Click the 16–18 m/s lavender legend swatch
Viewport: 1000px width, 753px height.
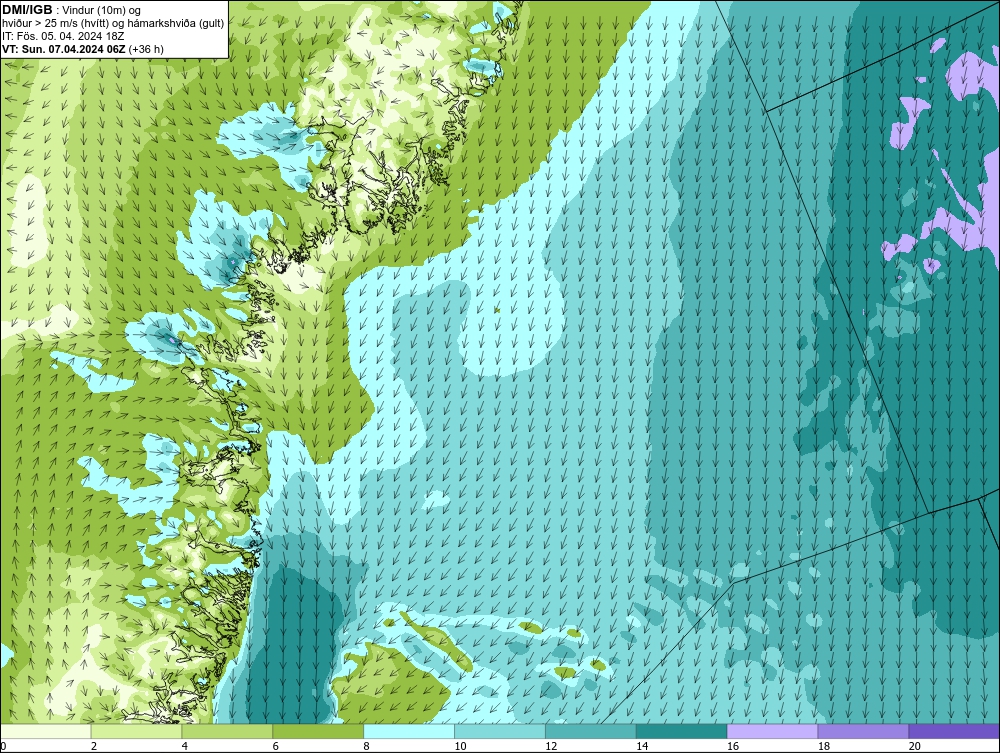[x=772, y=731]
